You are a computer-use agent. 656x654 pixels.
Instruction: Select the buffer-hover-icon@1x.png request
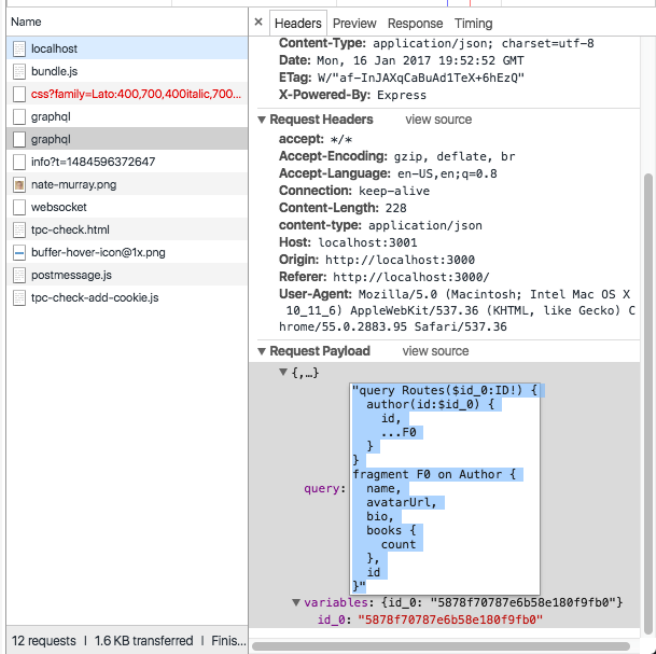127,253
